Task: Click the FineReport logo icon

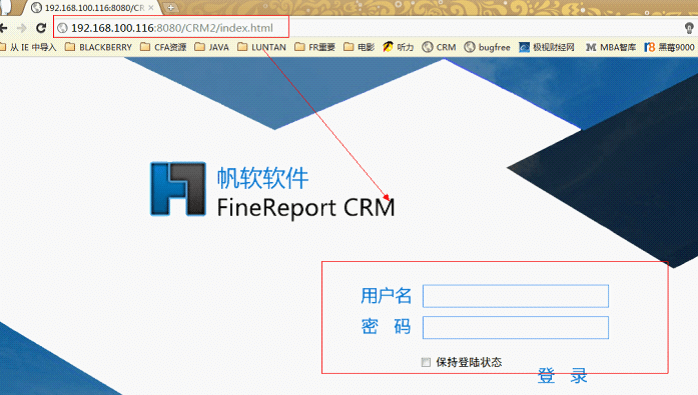Action: coord(178,189)
